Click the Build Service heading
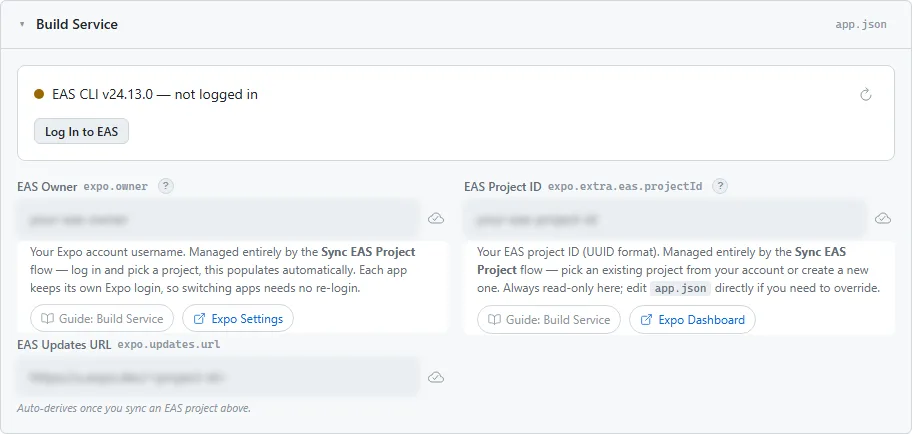912x434 pixels. pyautogui.click(x=77, y=24)
